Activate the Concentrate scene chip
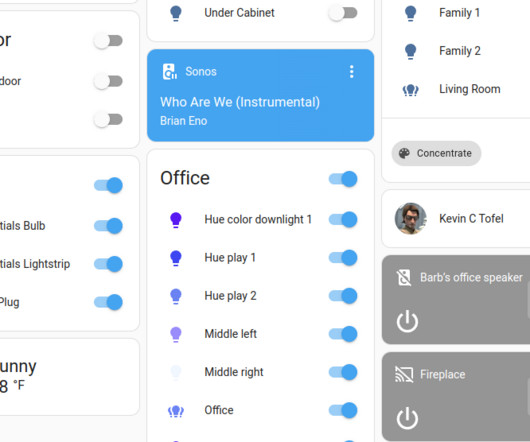The height and width of the screenshot is (442, 530). (x=436, y=153)
